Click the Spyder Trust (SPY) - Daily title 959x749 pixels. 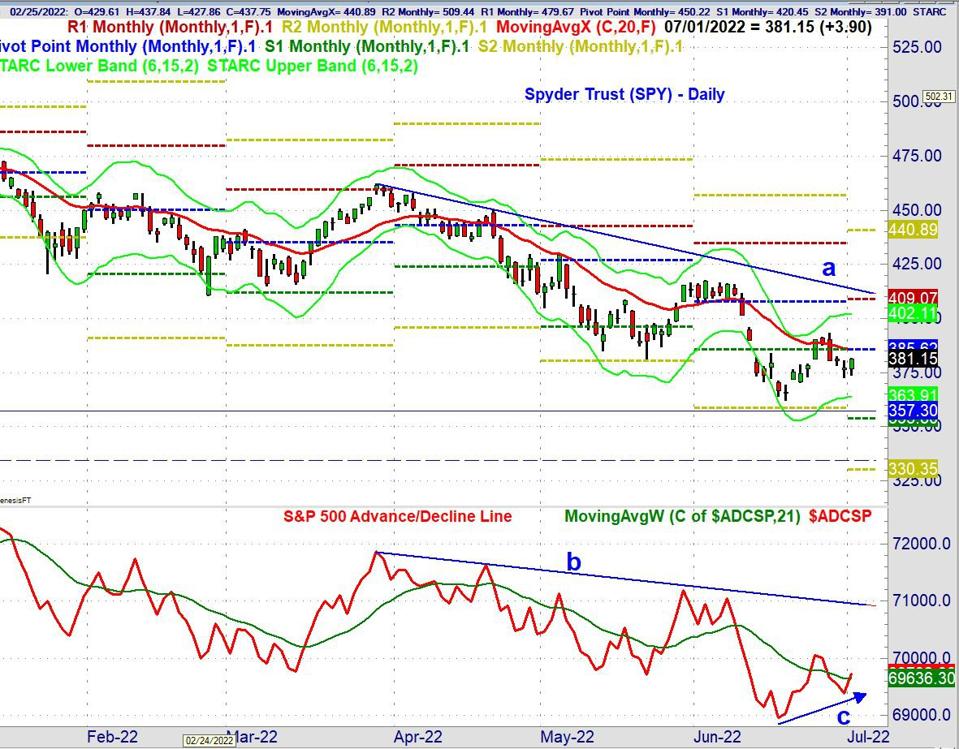(624, 94)
